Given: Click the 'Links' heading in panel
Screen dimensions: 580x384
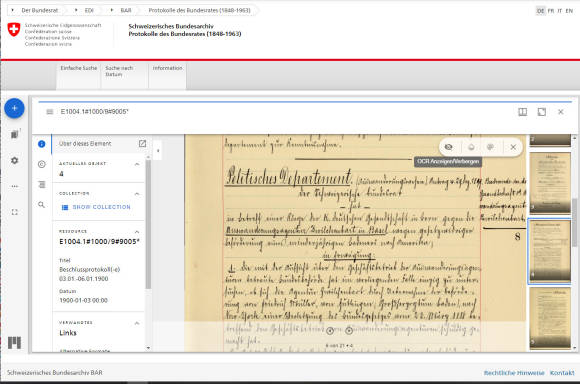Looking at the screenshot, I should coord(68,333).
